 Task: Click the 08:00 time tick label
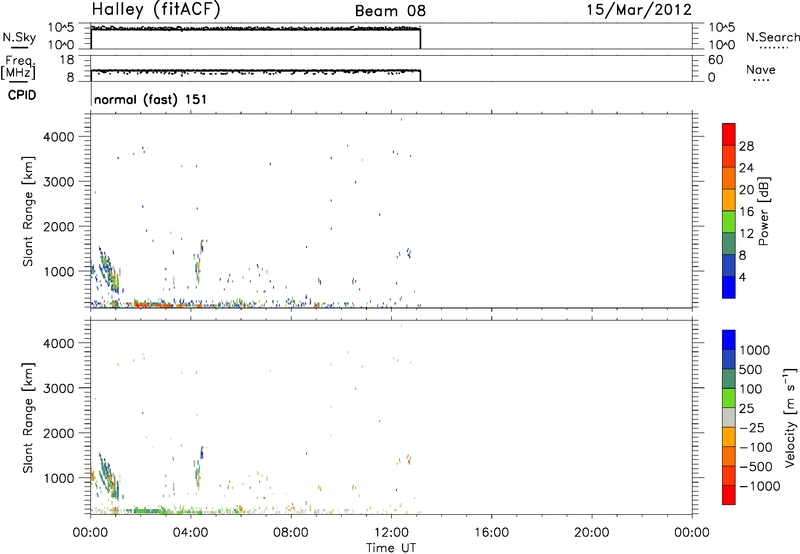291,533
